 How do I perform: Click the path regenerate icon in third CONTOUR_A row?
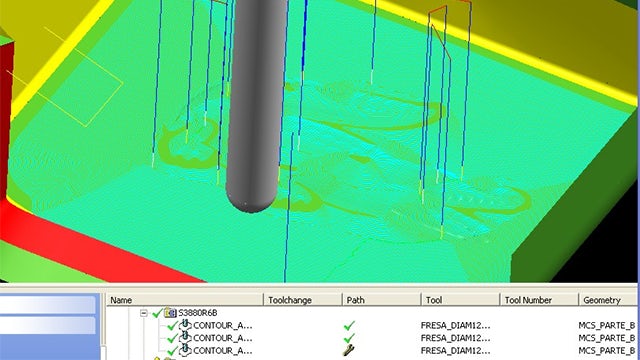point(348,350)
